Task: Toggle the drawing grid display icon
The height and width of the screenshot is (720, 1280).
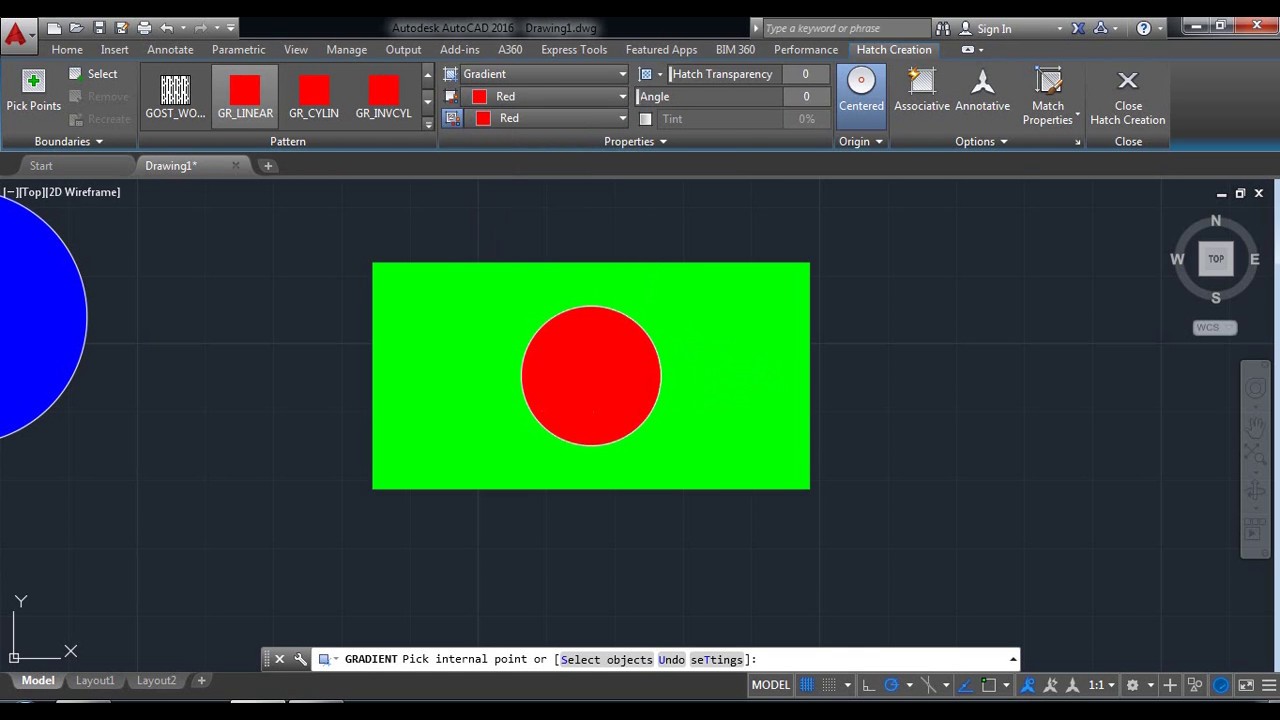Action: (807, 685)
